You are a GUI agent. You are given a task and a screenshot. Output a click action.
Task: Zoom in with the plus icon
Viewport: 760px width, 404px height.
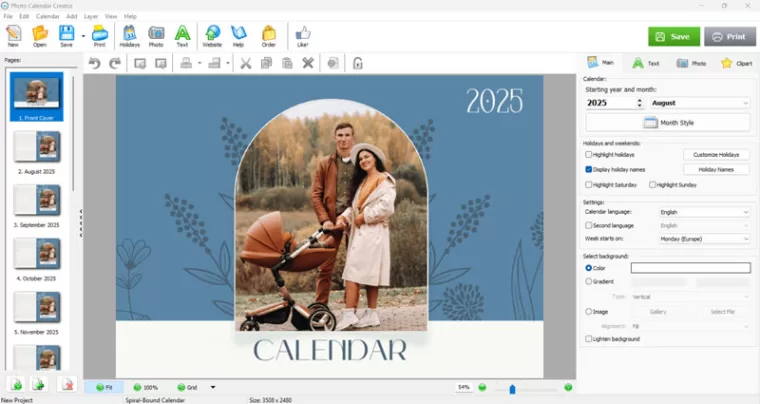[x=568, y=388]
